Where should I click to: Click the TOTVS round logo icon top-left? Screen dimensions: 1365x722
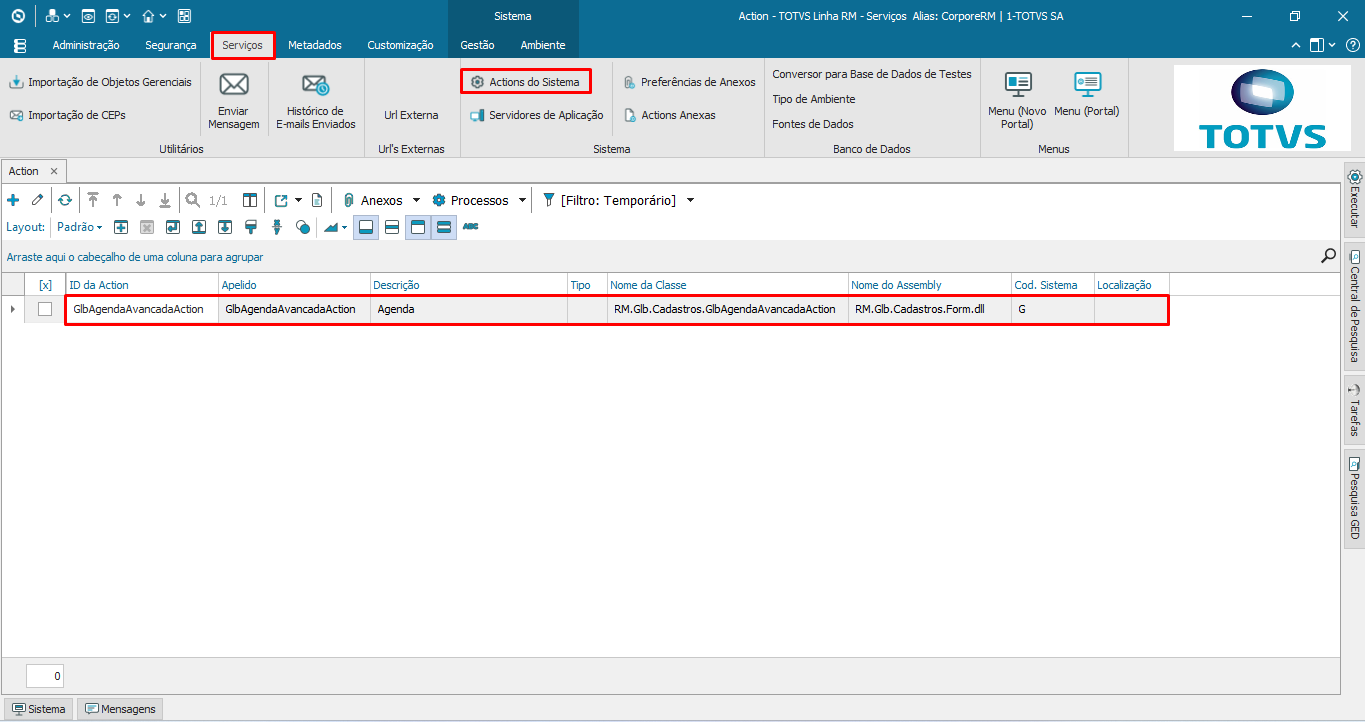click(17, 16)
